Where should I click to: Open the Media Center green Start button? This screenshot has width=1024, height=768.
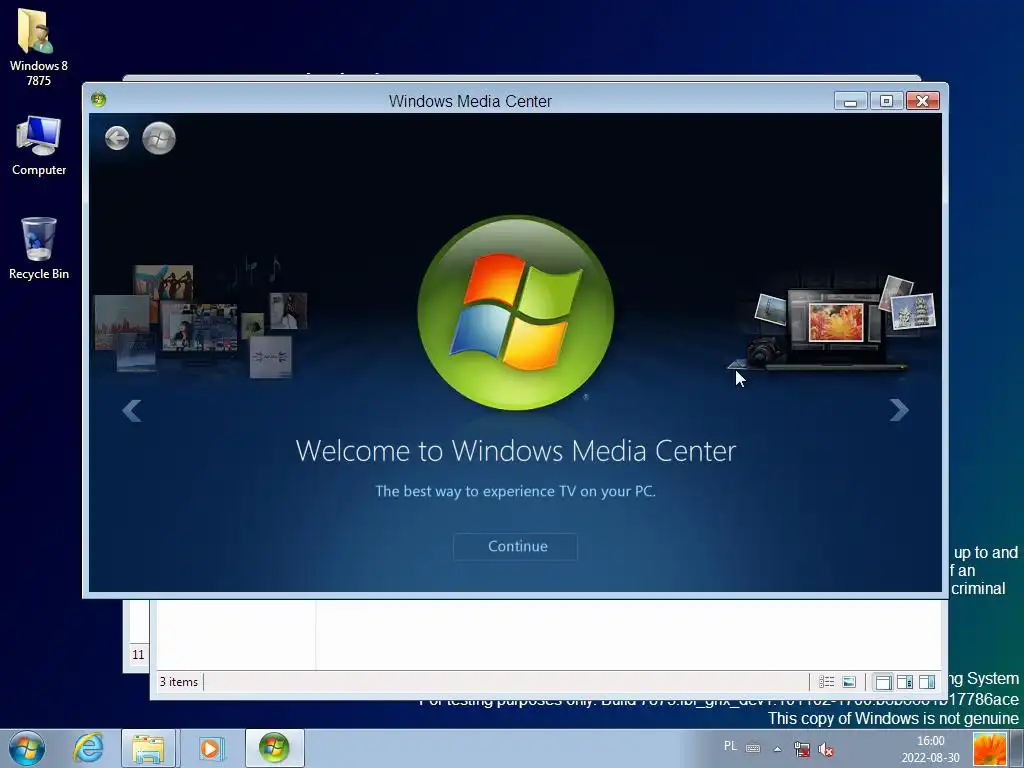pos(159,138)
